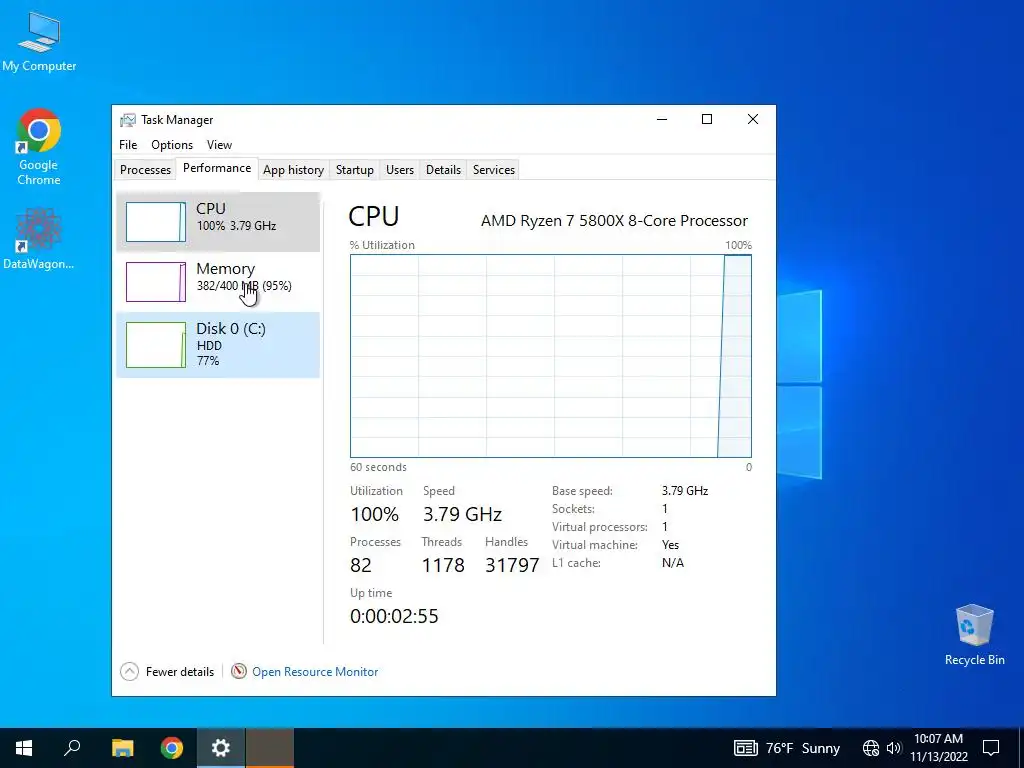
Task: Open Google Chrome desktop shortcut
Action: (x=39, y=147)
